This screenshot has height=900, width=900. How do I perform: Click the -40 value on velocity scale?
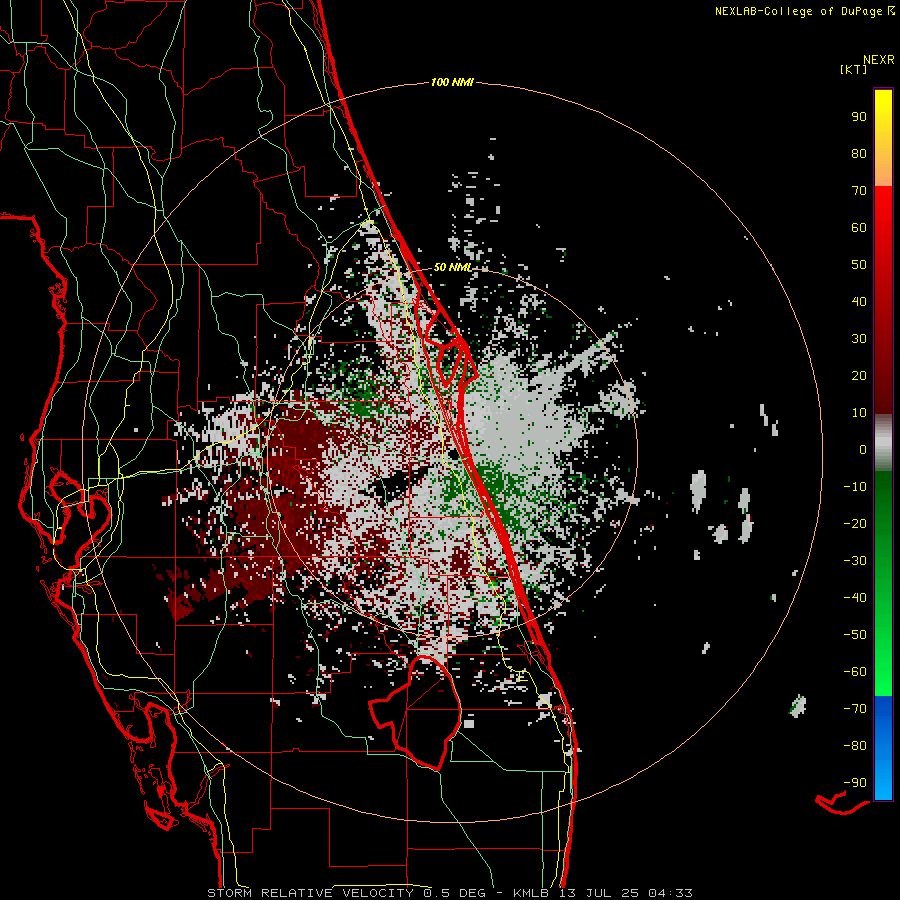(x=855, y=598)
